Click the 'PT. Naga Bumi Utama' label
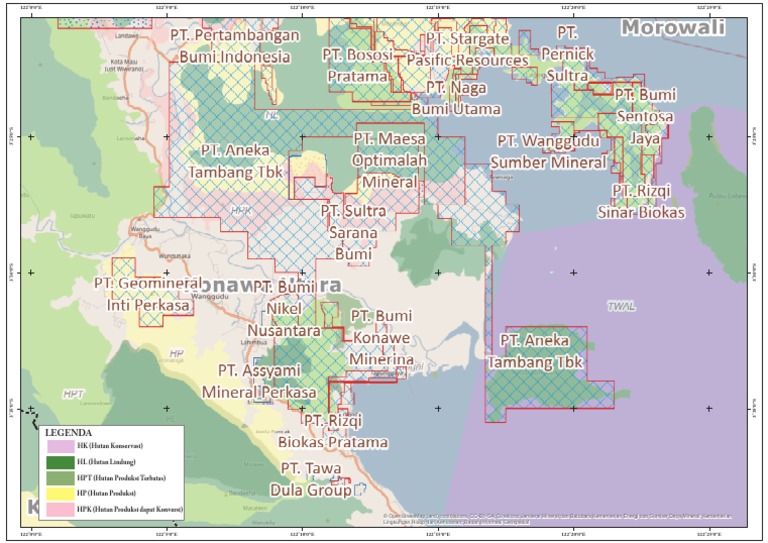768x543 pixels. coord(456,98)
